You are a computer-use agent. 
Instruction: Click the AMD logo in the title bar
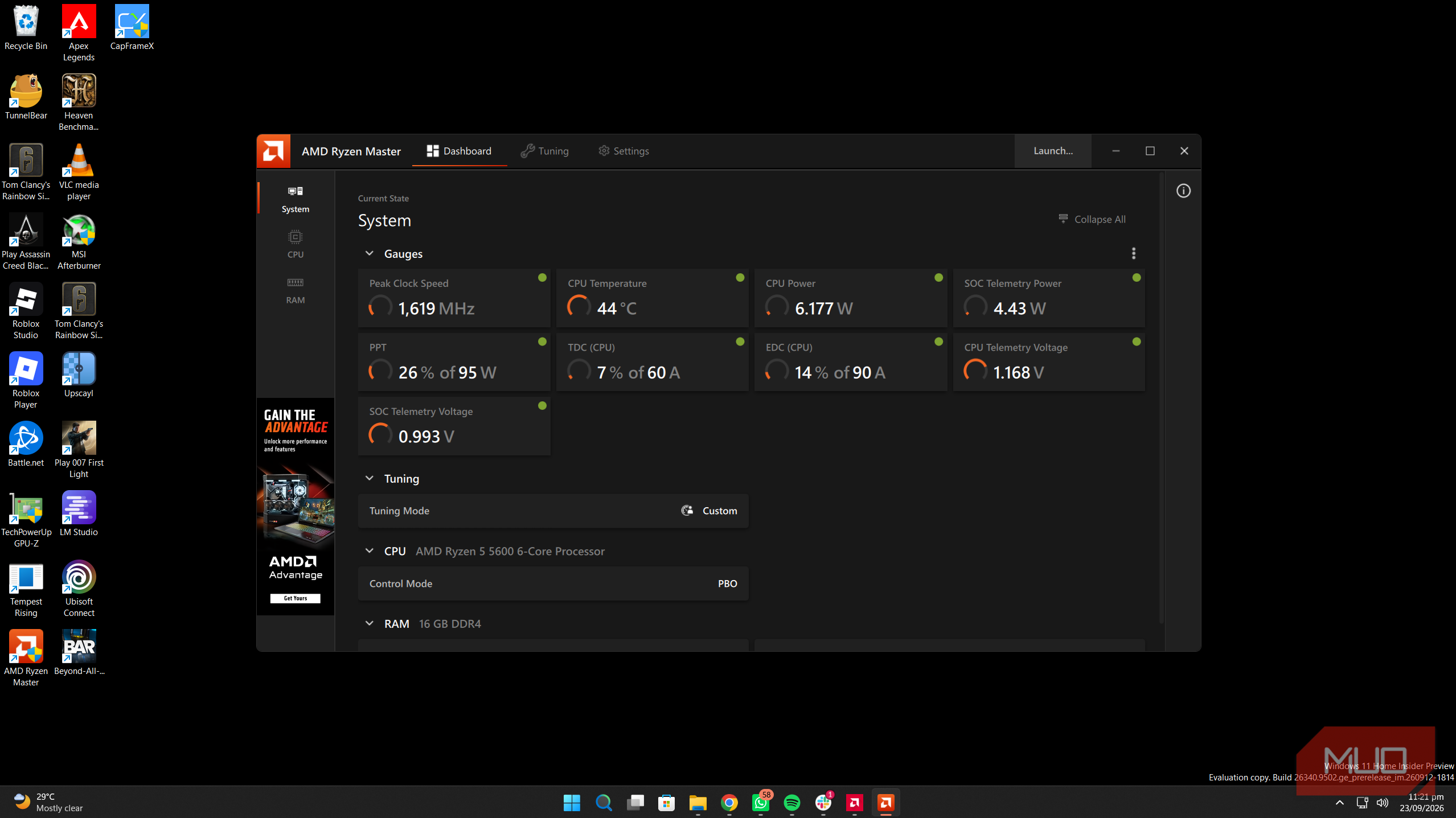point(273,151)
